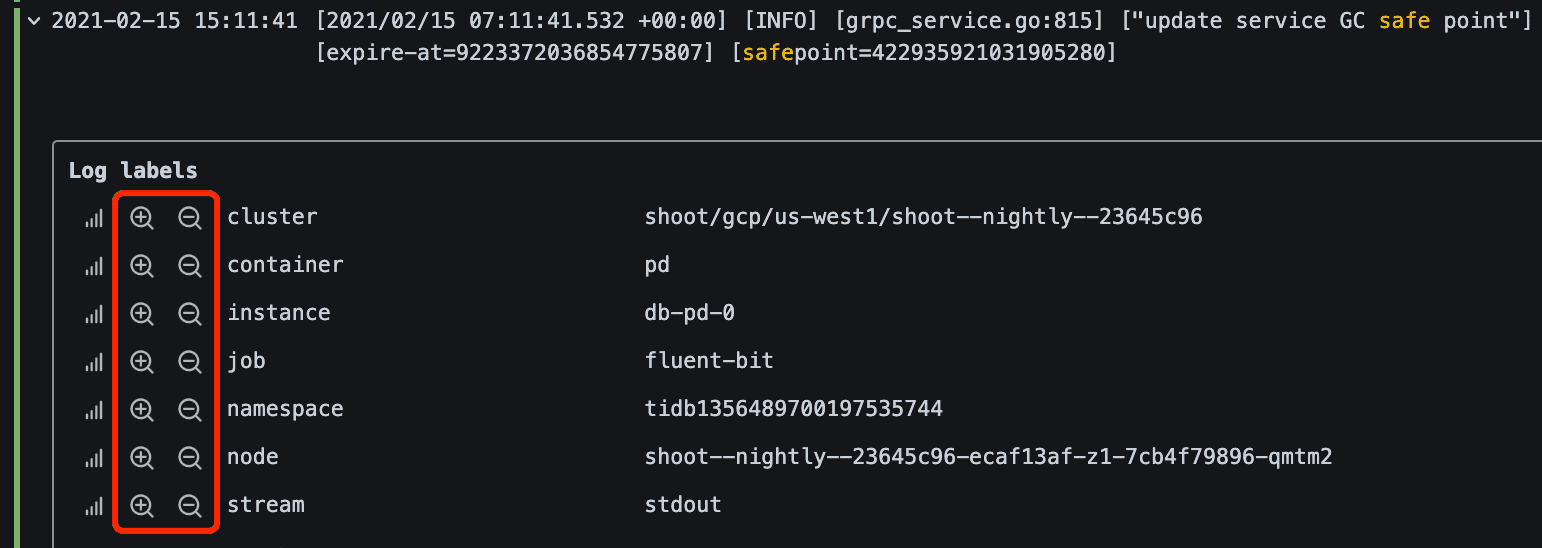Filter out instance db-pd-0 value
Viewport: 1542px width, 548px height.
pos(189,314)
